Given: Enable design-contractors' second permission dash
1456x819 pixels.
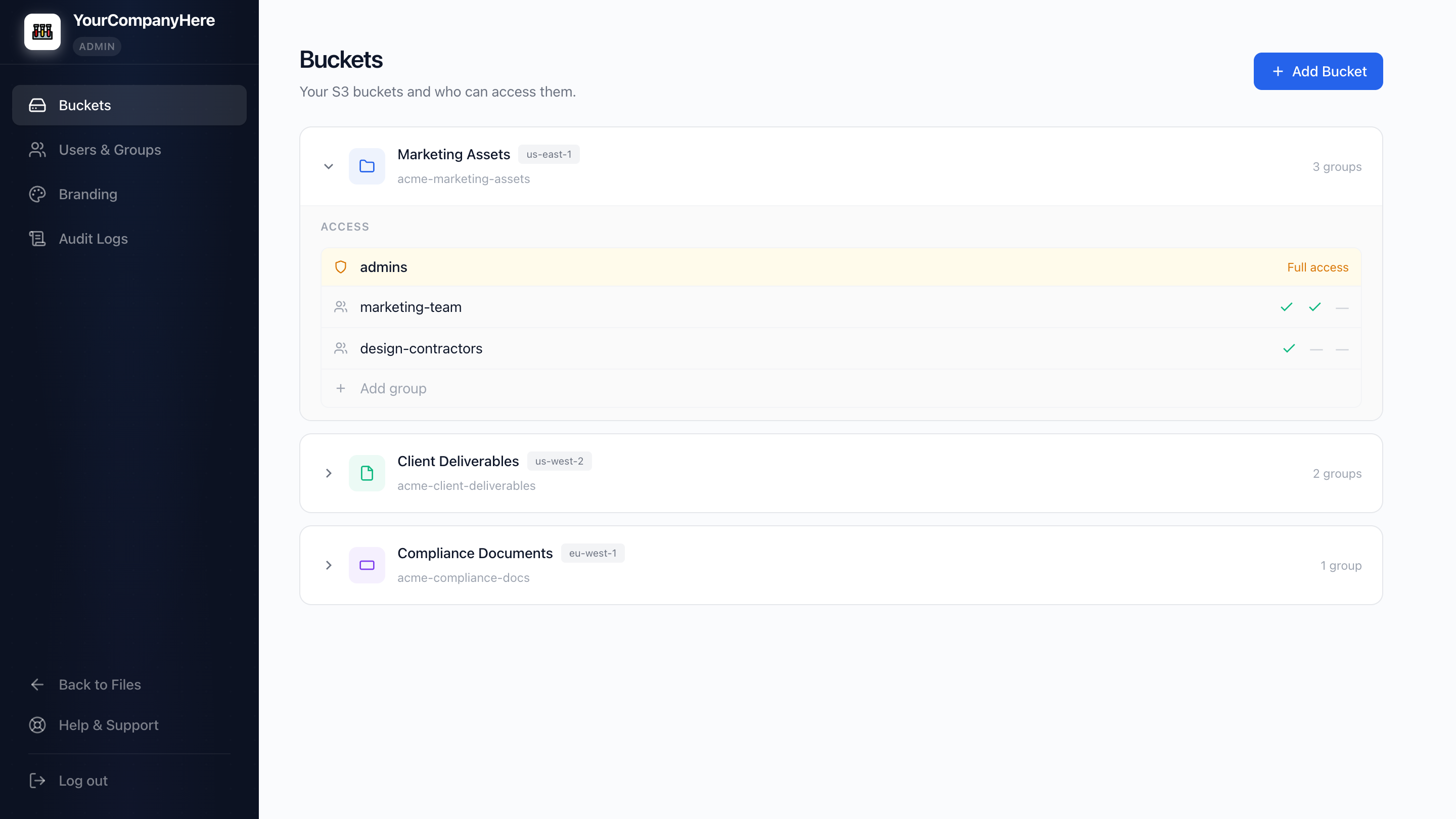Looking at the screenshot, I should (x=1316, y=349).
